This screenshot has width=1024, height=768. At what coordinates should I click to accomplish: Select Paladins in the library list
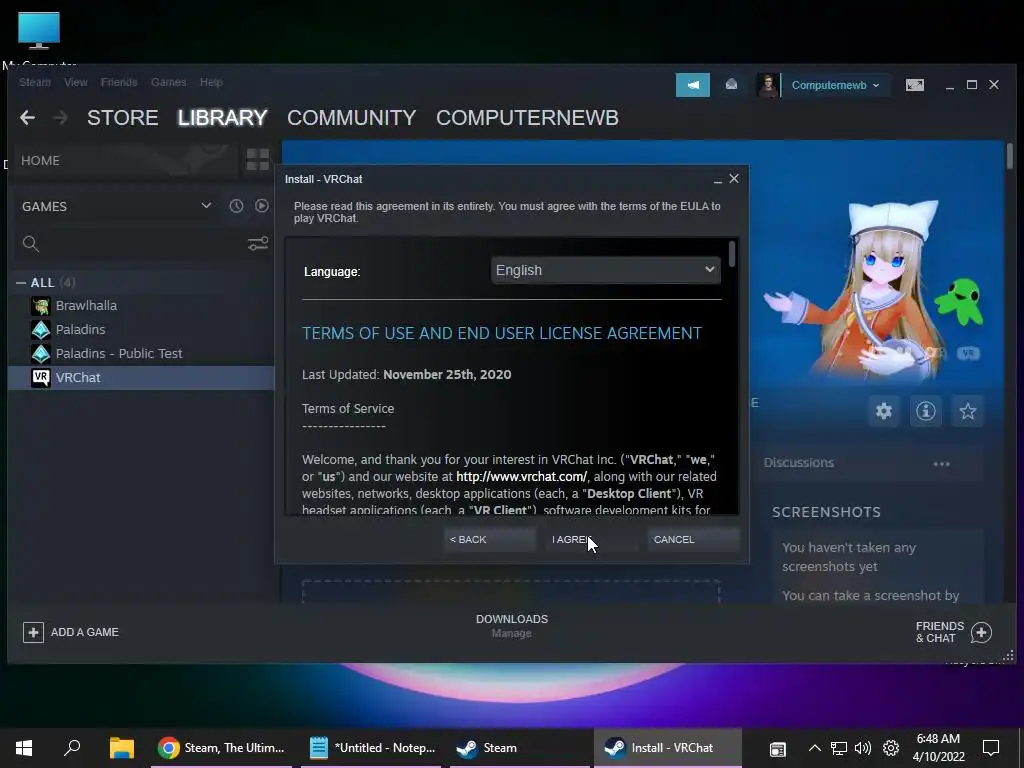point(80,330)
